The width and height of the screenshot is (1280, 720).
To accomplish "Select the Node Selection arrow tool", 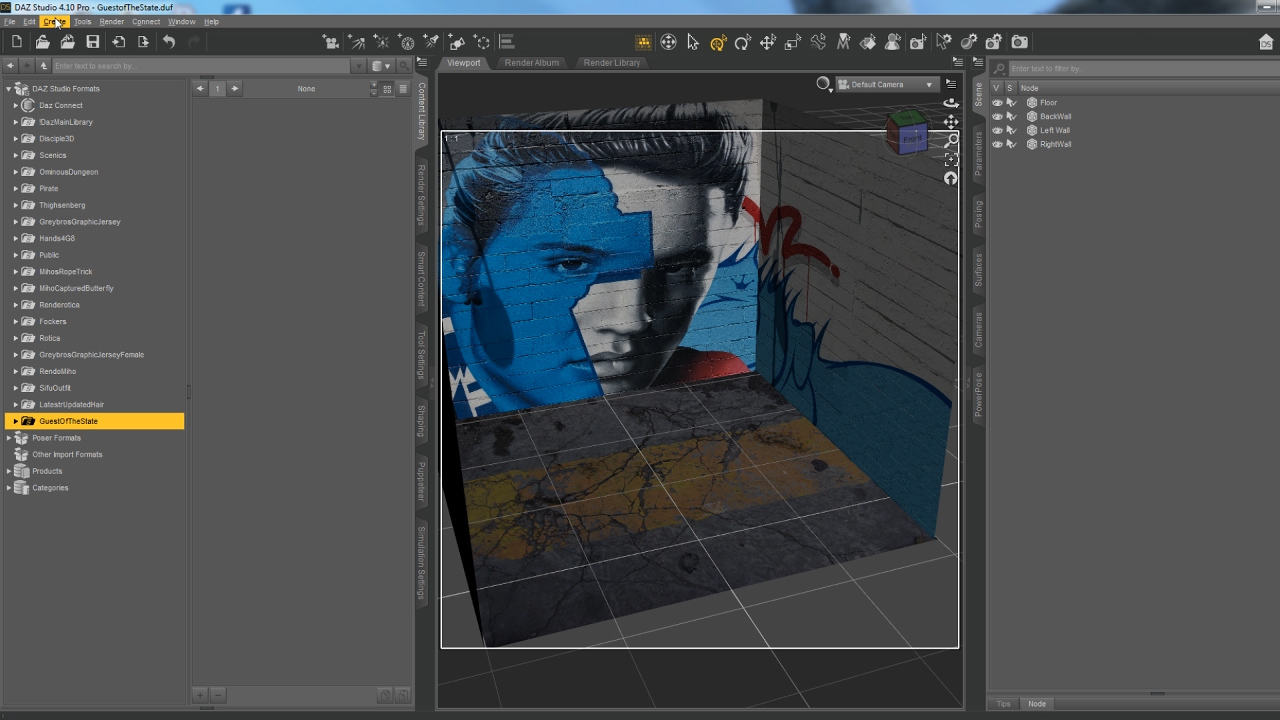I will tap(693, 42).
